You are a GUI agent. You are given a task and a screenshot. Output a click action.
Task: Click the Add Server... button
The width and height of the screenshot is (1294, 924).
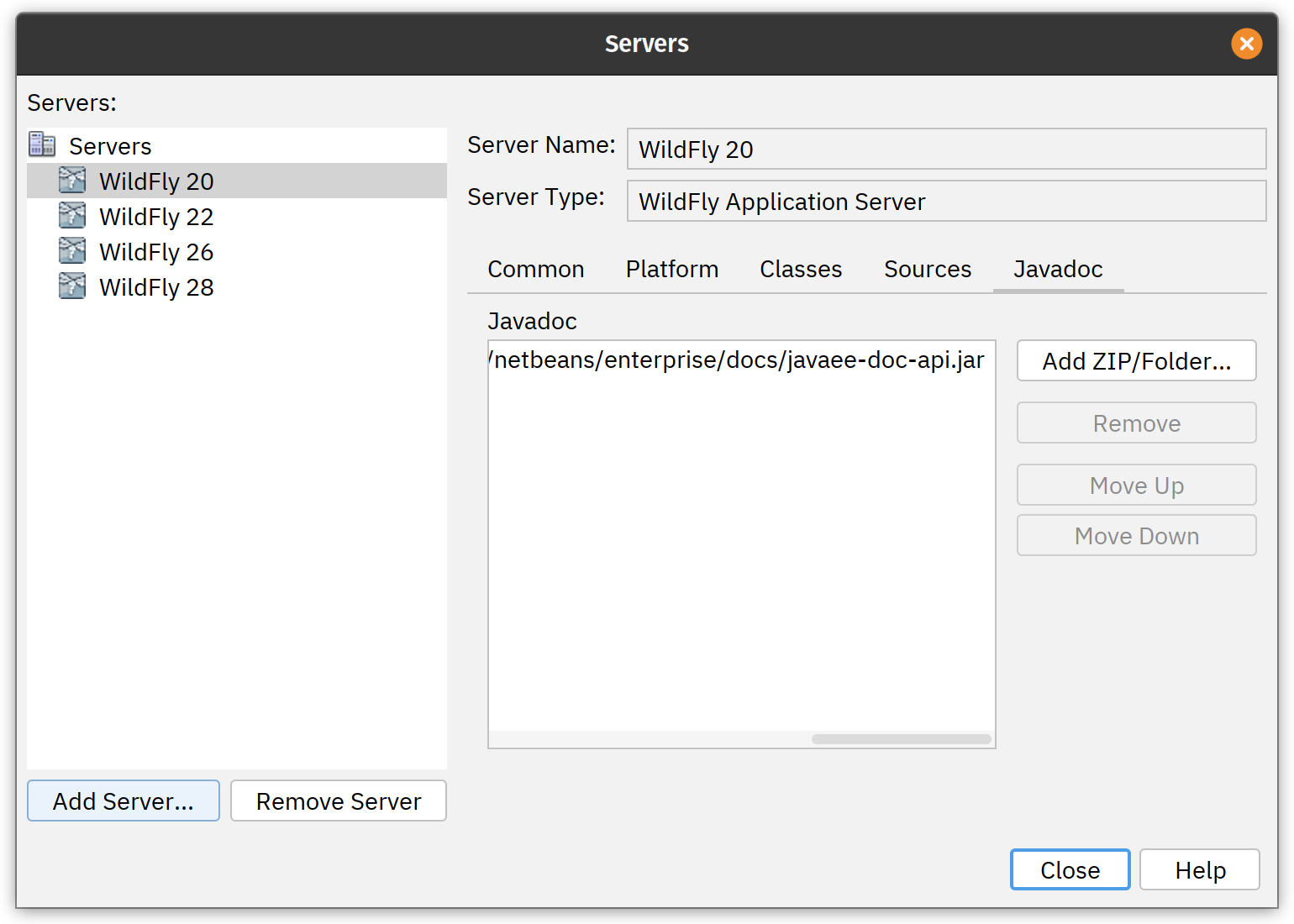point(124,801)
